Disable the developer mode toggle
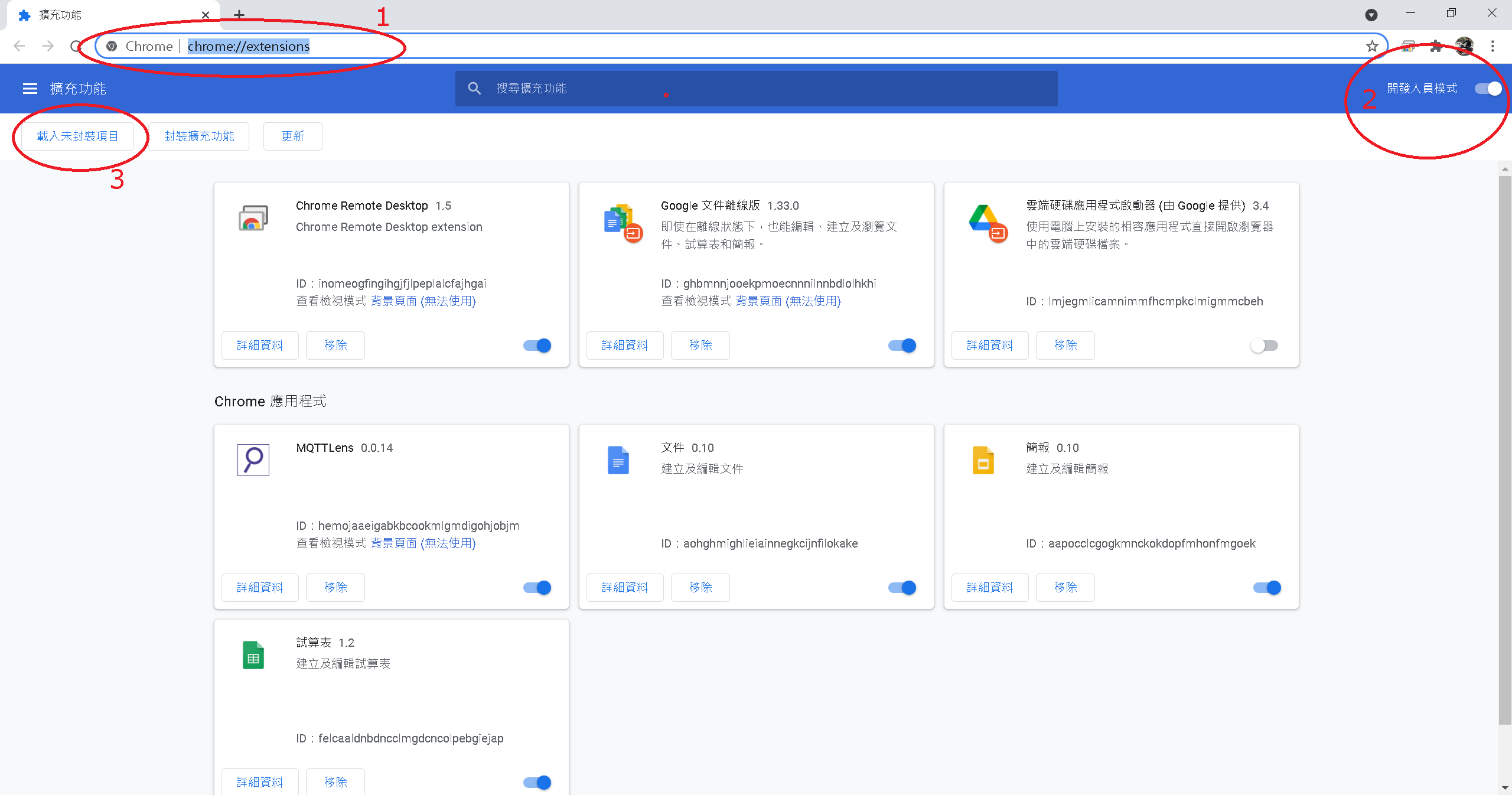Viewport: 1512px width, 795px height. [1487, 89]
